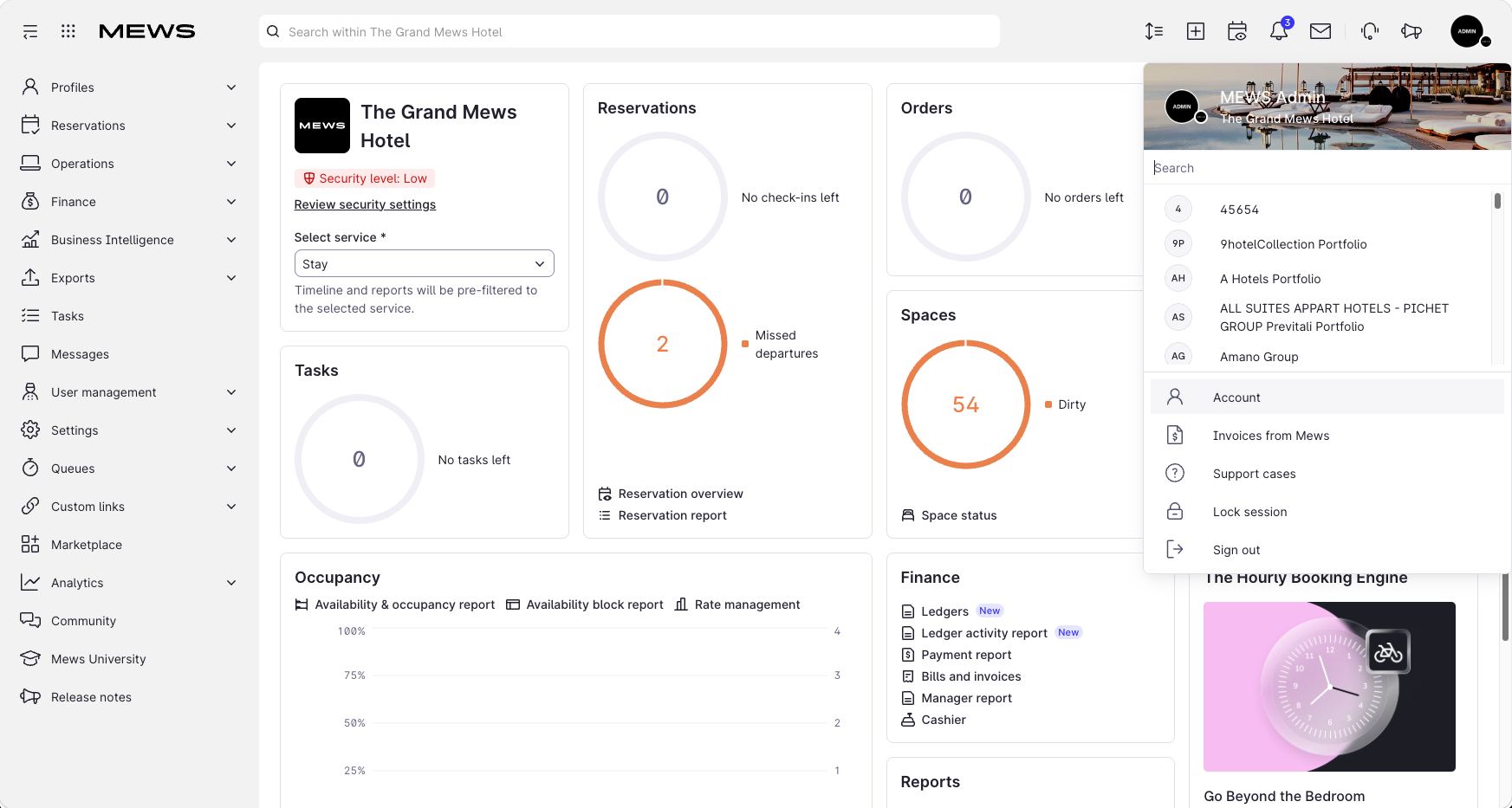The width and height of the screenshot is (1512, 808).
Task: Click the Tasks checklist icon in sidebar
Action: 30,316
